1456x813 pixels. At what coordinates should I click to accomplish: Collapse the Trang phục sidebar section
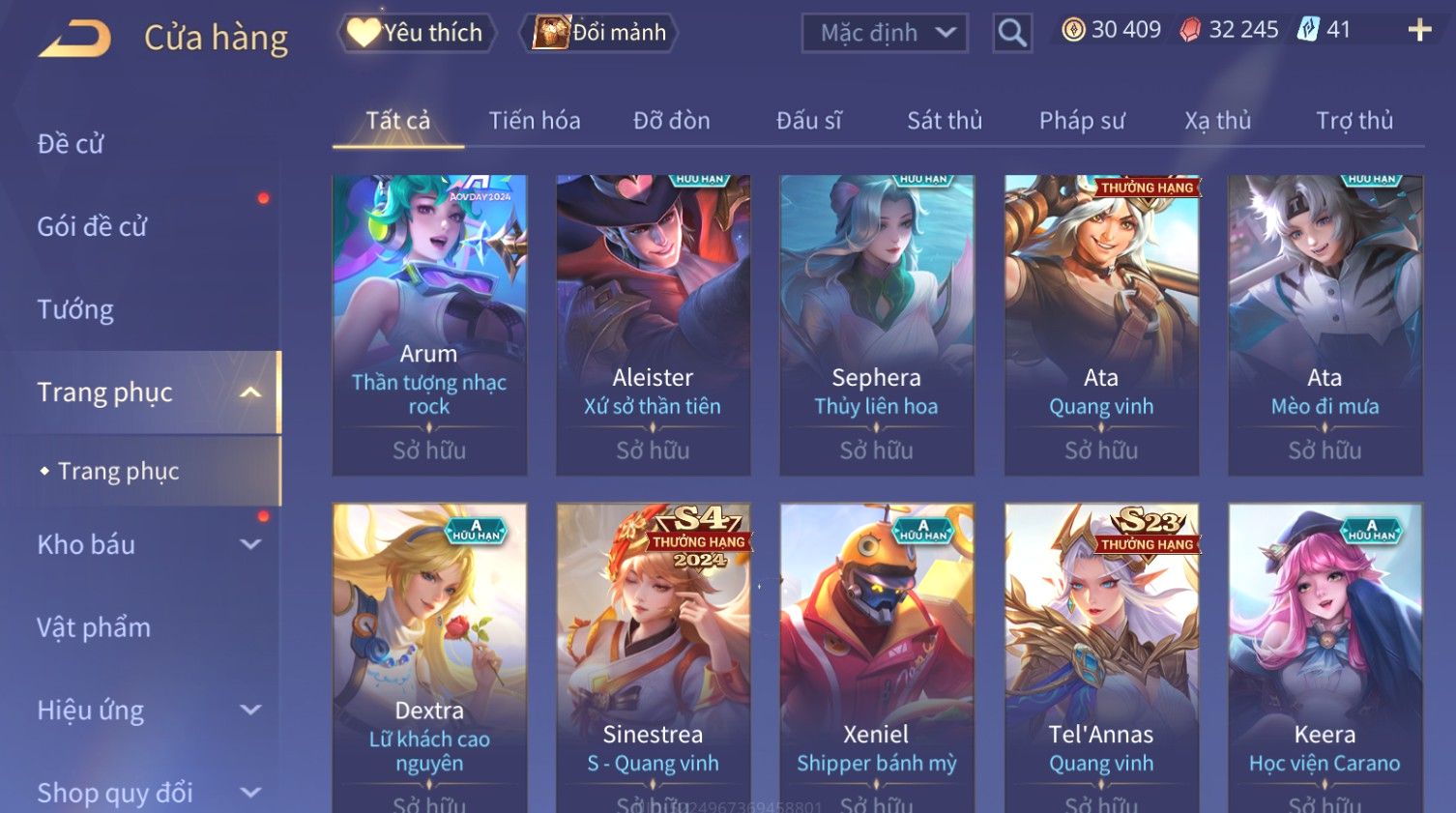click(x=250, y=392)
